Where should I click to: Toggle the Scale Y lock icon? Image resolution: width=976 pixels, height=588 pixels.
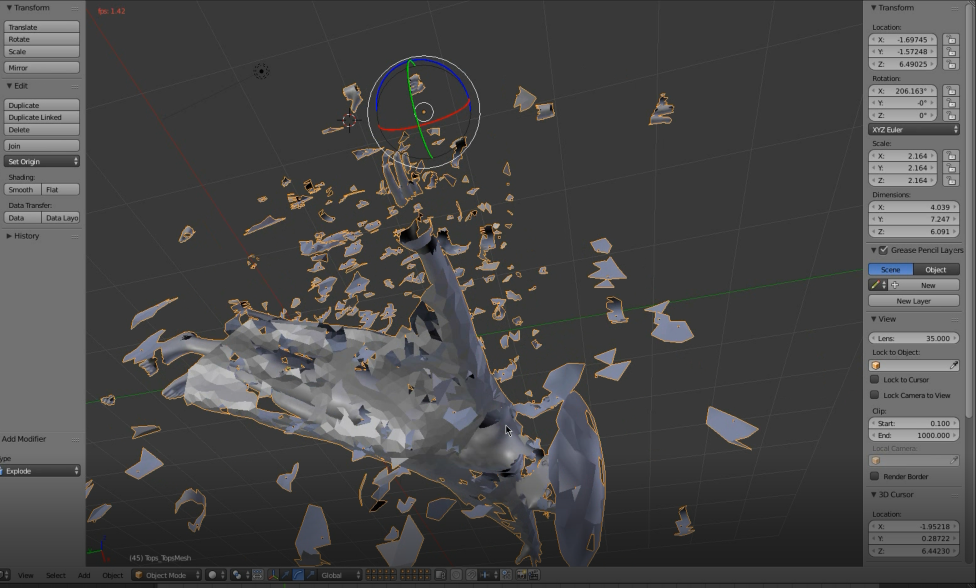coord(950,168)
